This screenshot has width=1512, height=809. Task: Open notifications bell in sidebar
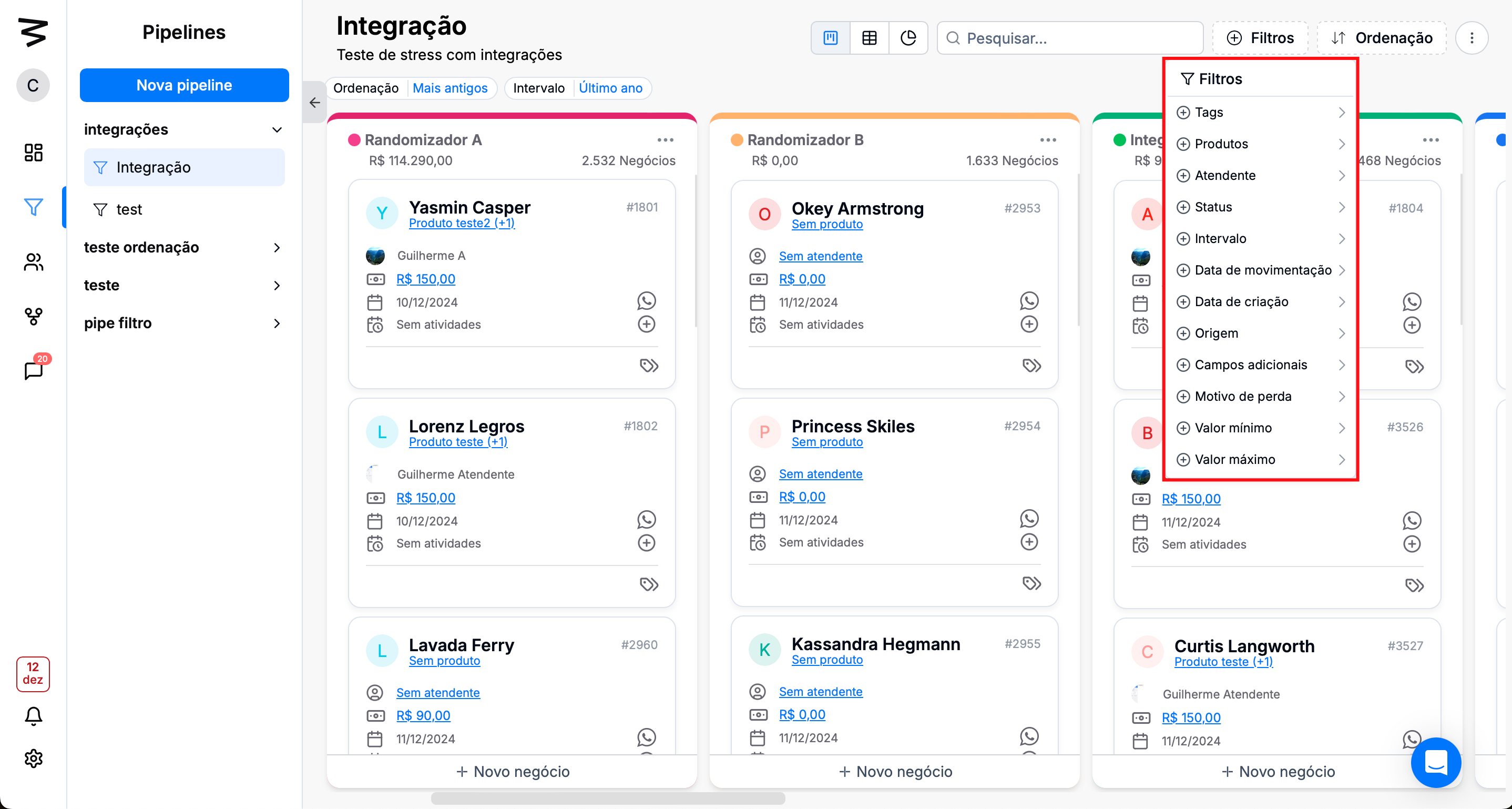click(34, 716)
